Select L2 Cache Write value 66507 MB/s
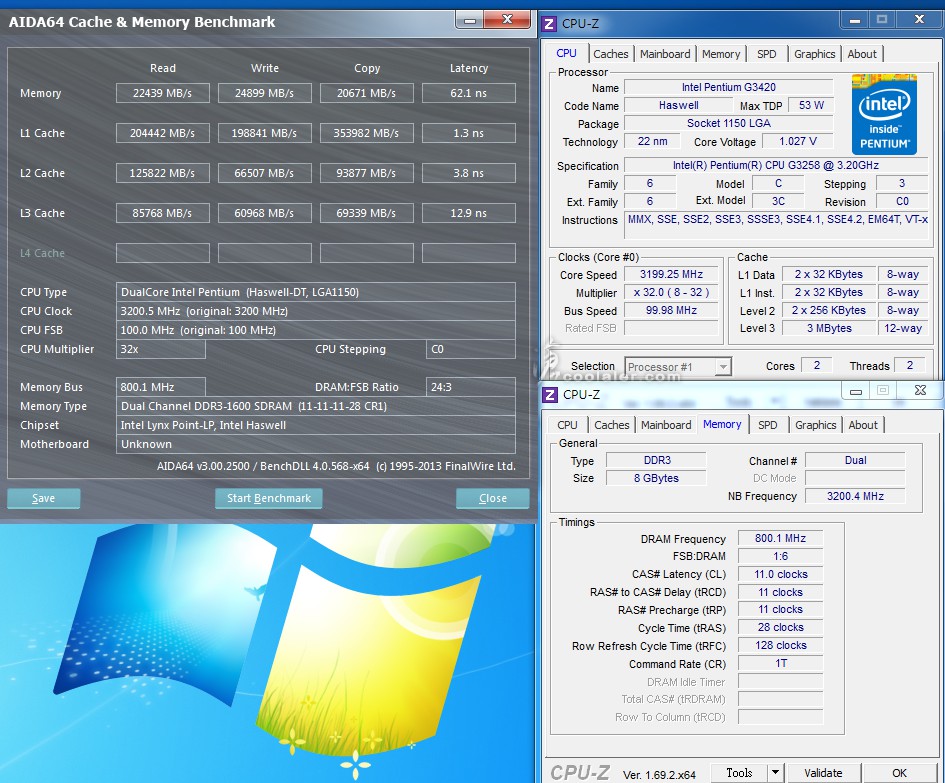Viewport: 945px width, 783px height. point(265,173)
